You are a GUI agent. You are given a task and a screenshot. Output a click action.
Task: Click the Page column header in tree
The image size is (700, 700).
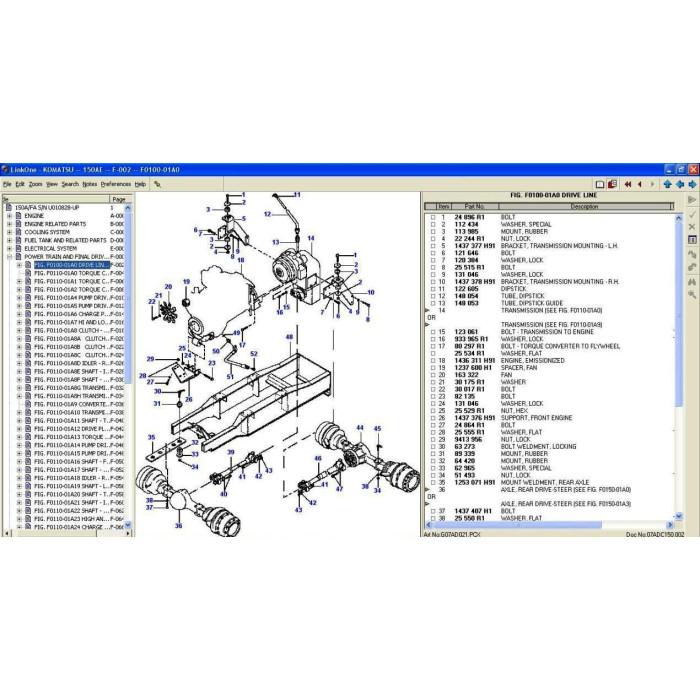pos(121,199)
